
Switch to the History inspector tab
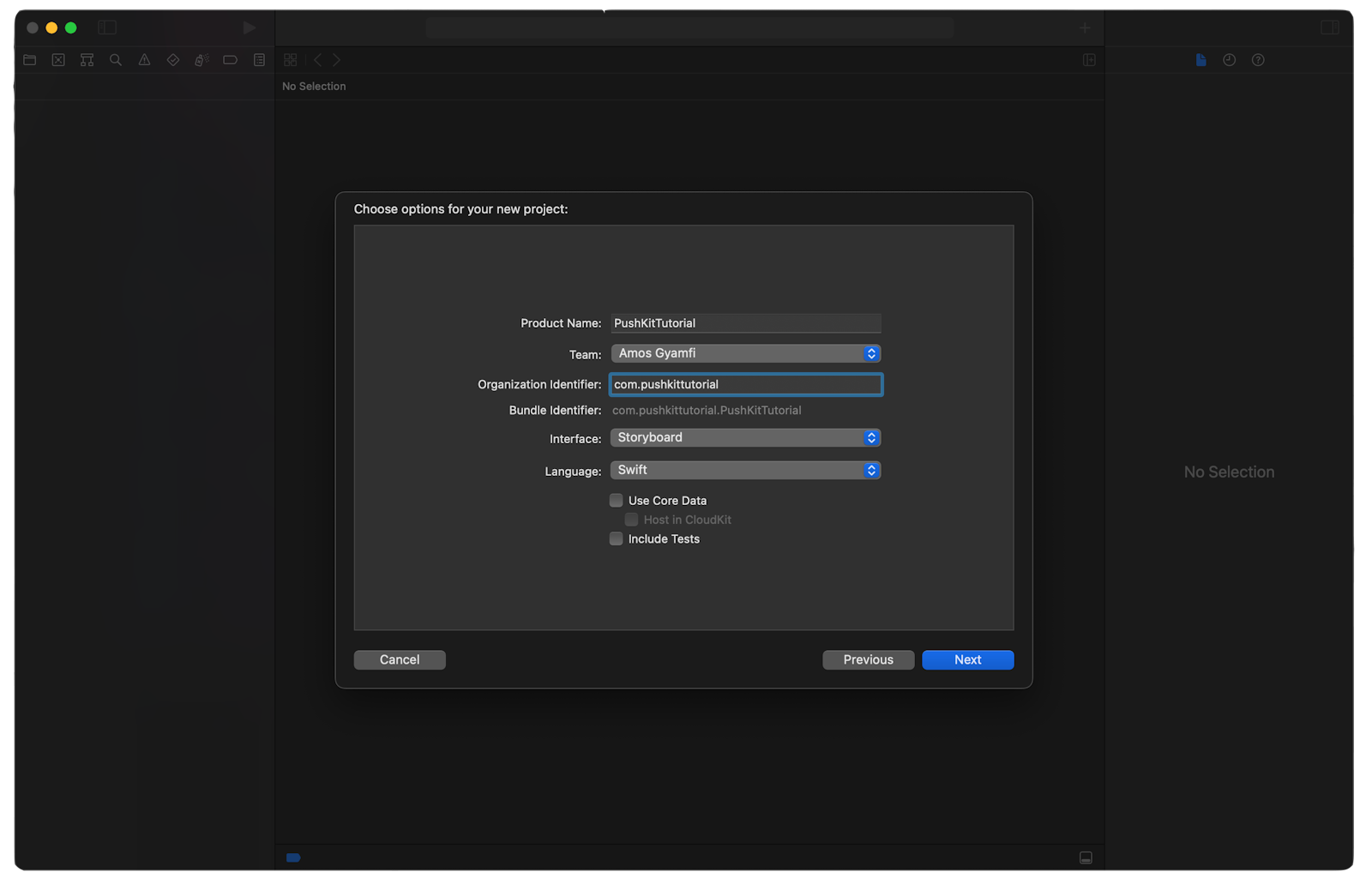1229,60
